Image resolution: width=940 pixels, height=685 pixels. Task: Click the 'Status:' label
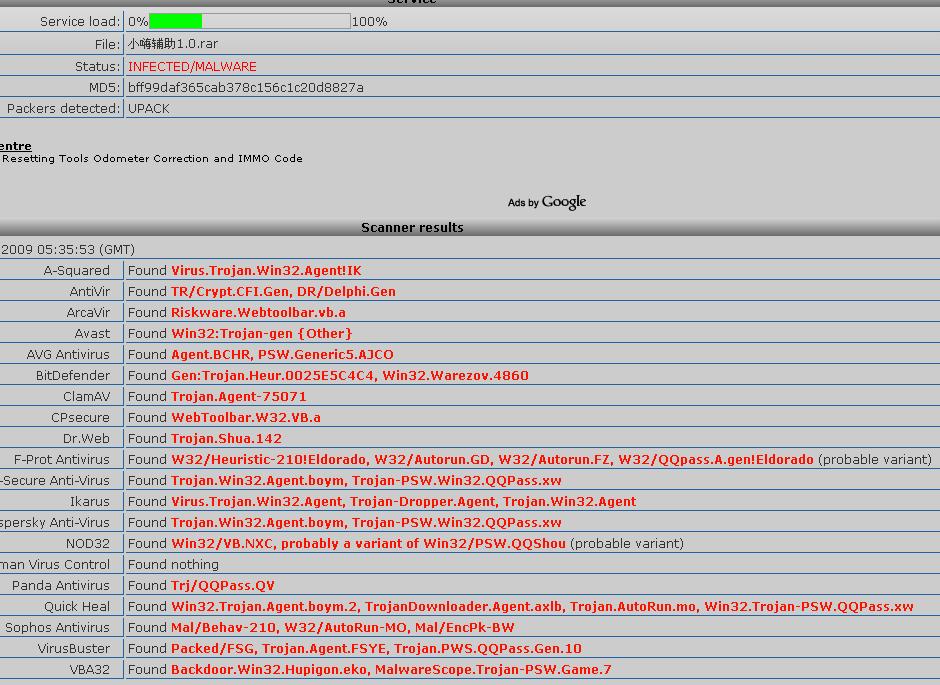click(98, 67)
